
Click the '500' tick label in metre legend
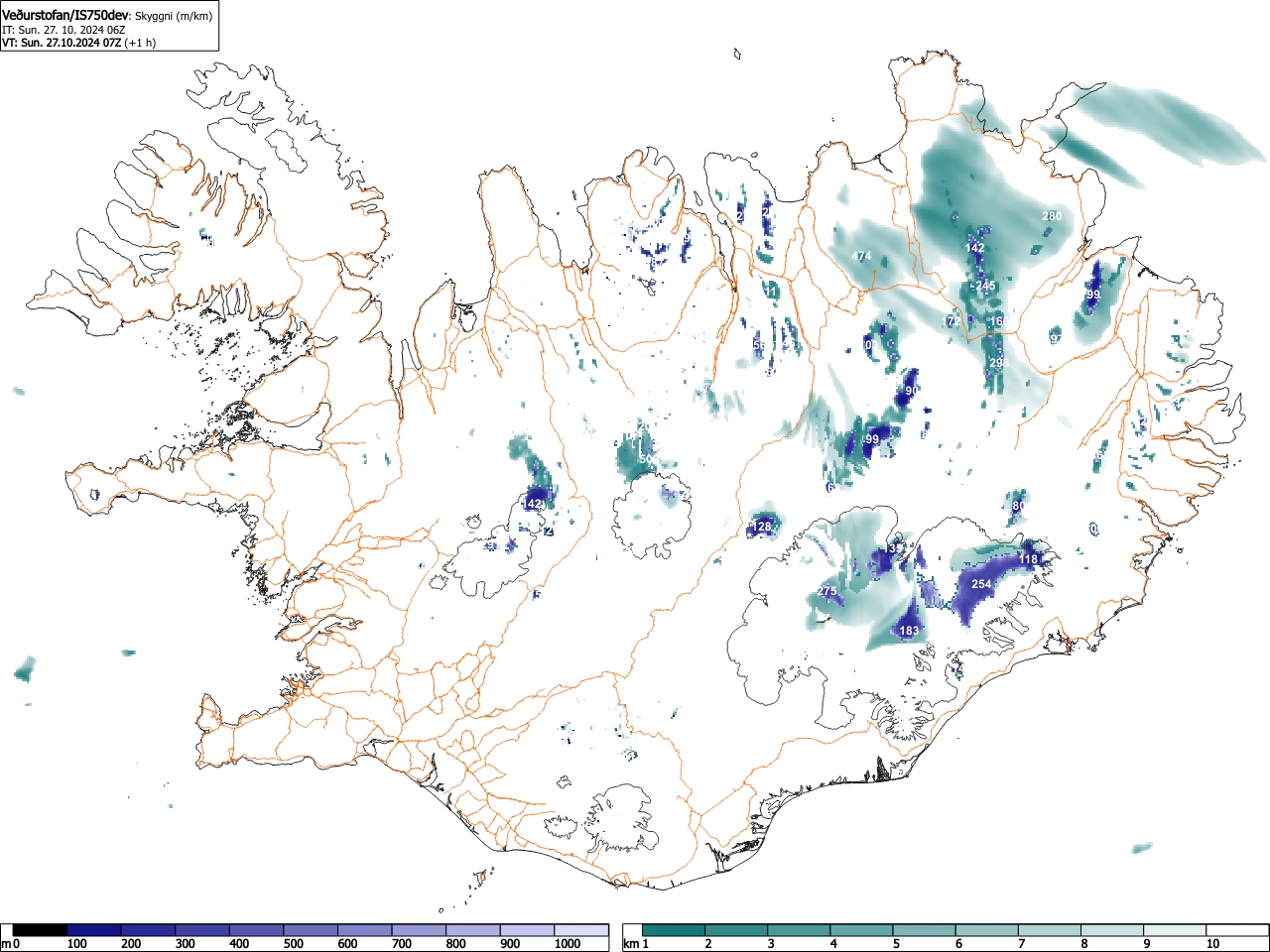[294, 944]
